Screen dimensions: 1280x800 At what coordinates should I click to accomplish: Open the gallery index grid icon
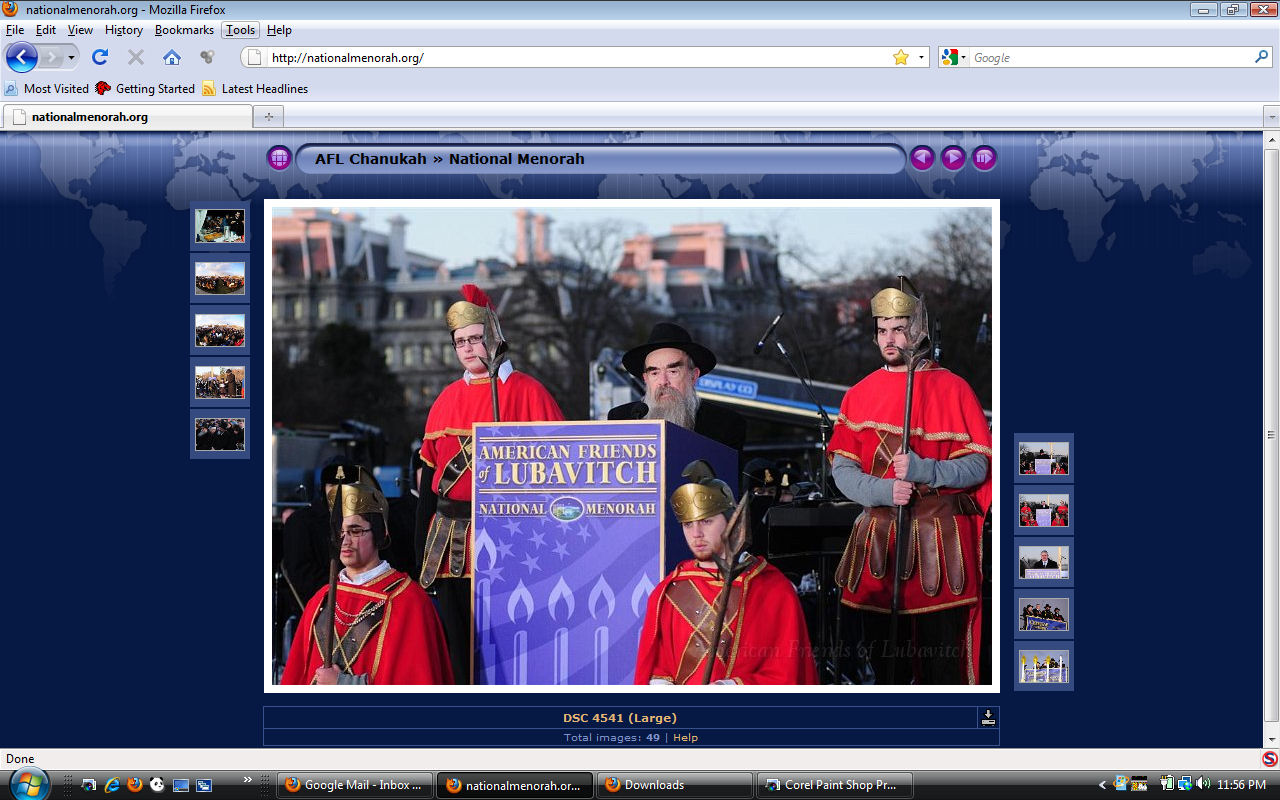[279, 158]
